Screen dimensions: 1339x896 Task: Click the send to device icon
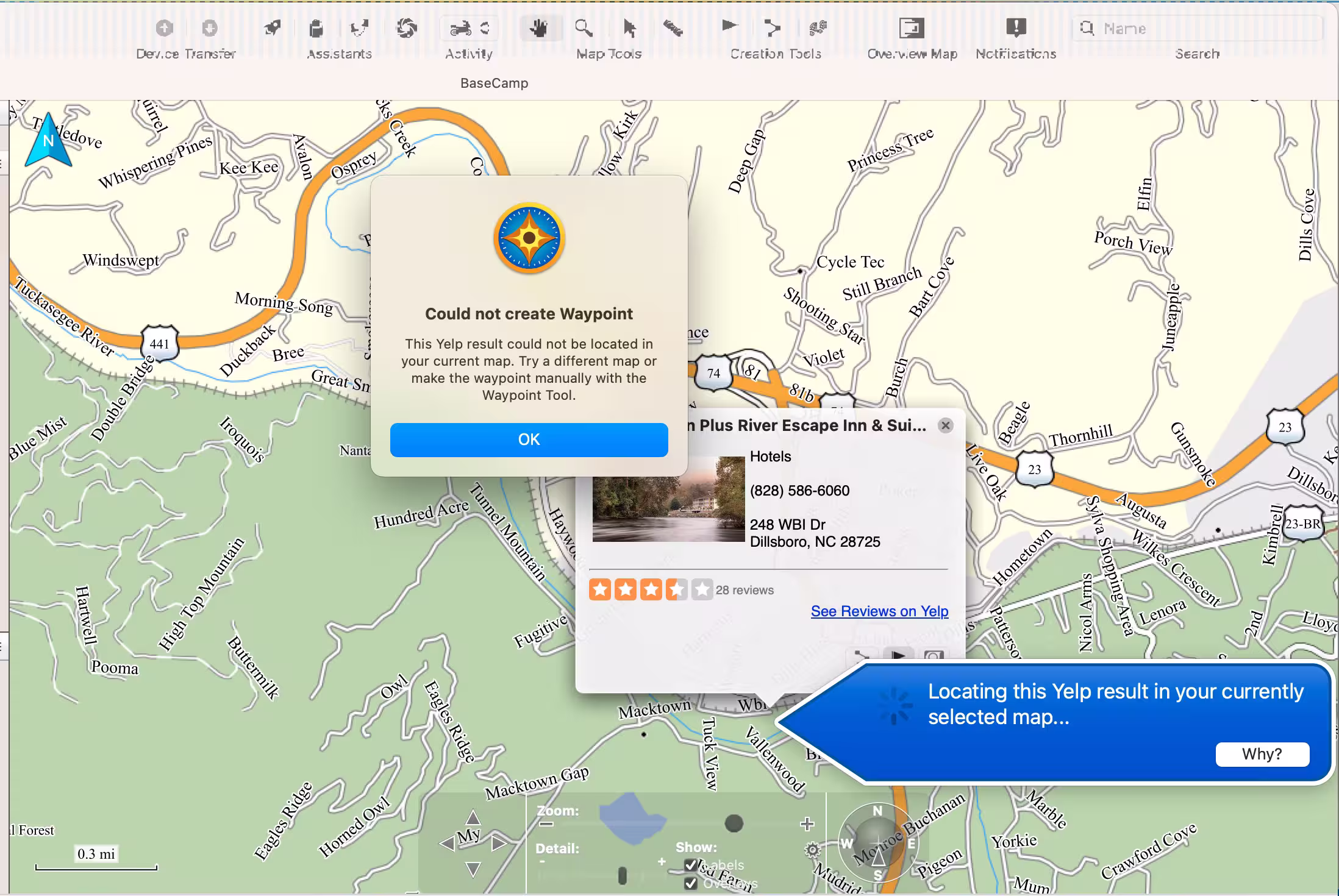click(165, 28)
